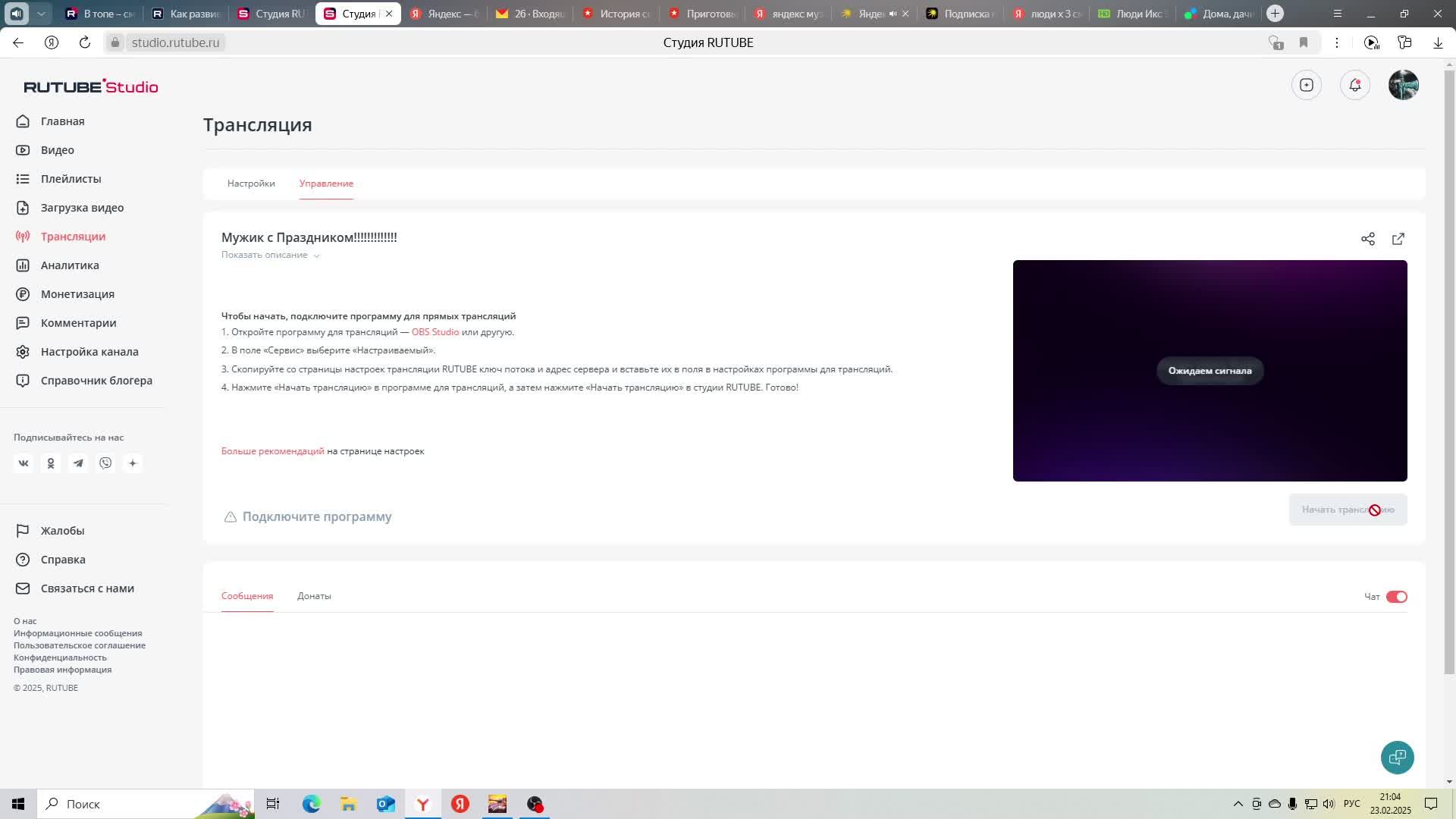Image resolution: width=1456 pixels, height=819 pixels.
Task: Open stream in new window icon
Action: click(1398, 239)
